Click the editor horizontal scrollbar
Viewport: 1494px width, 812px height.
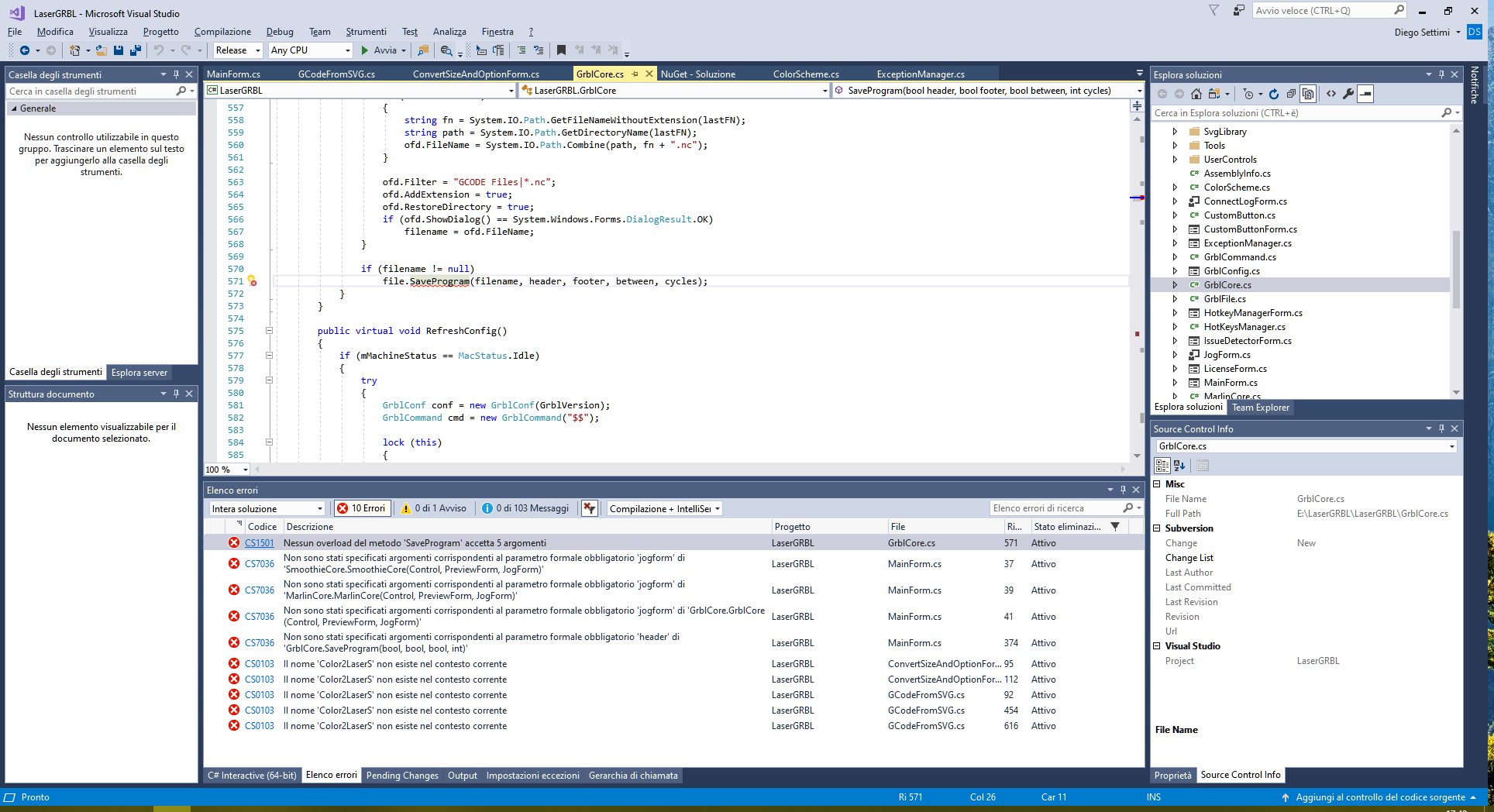[x=690, y=470]
